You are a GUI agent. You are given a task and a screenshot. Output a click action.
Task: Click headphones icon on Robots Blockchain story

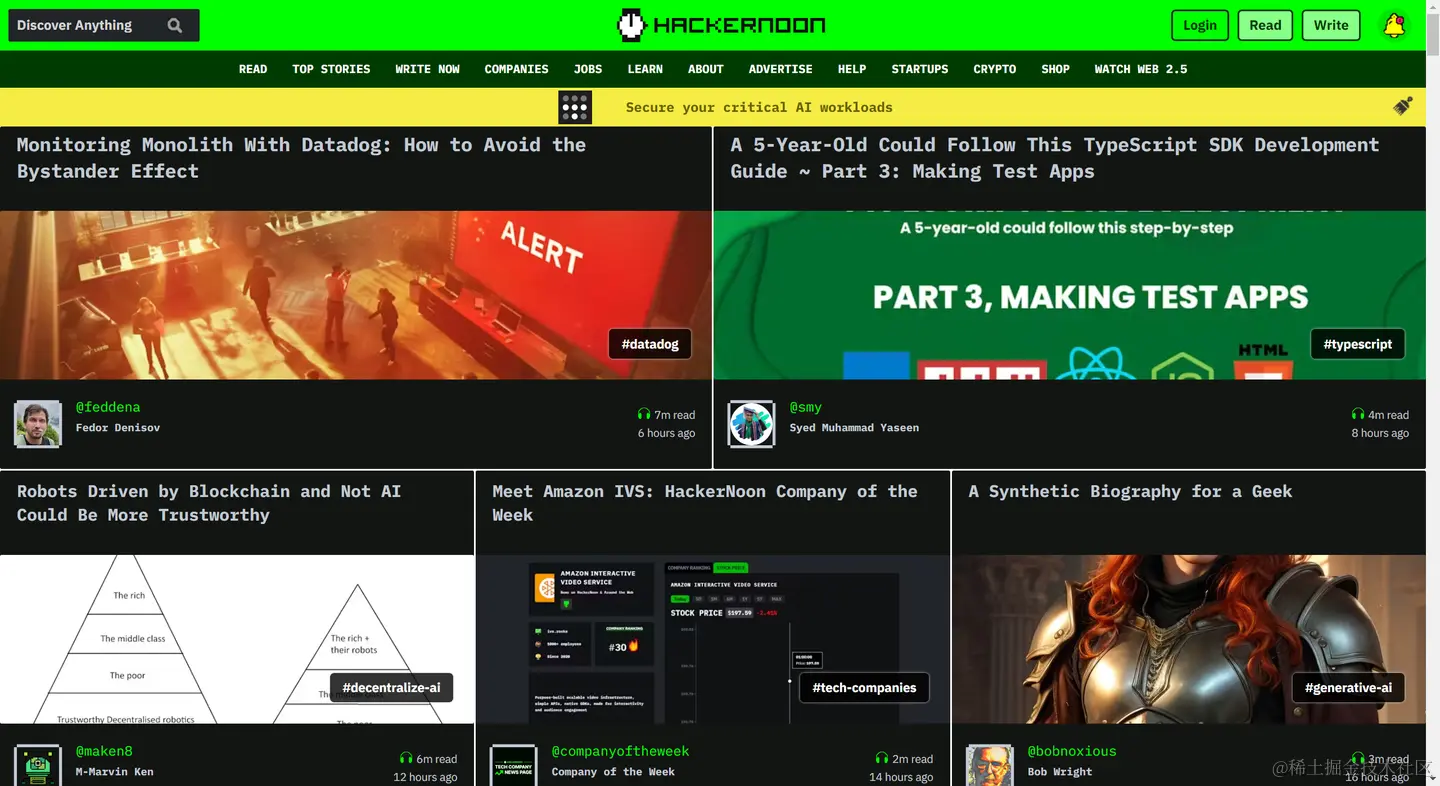(x=406, y=758)
